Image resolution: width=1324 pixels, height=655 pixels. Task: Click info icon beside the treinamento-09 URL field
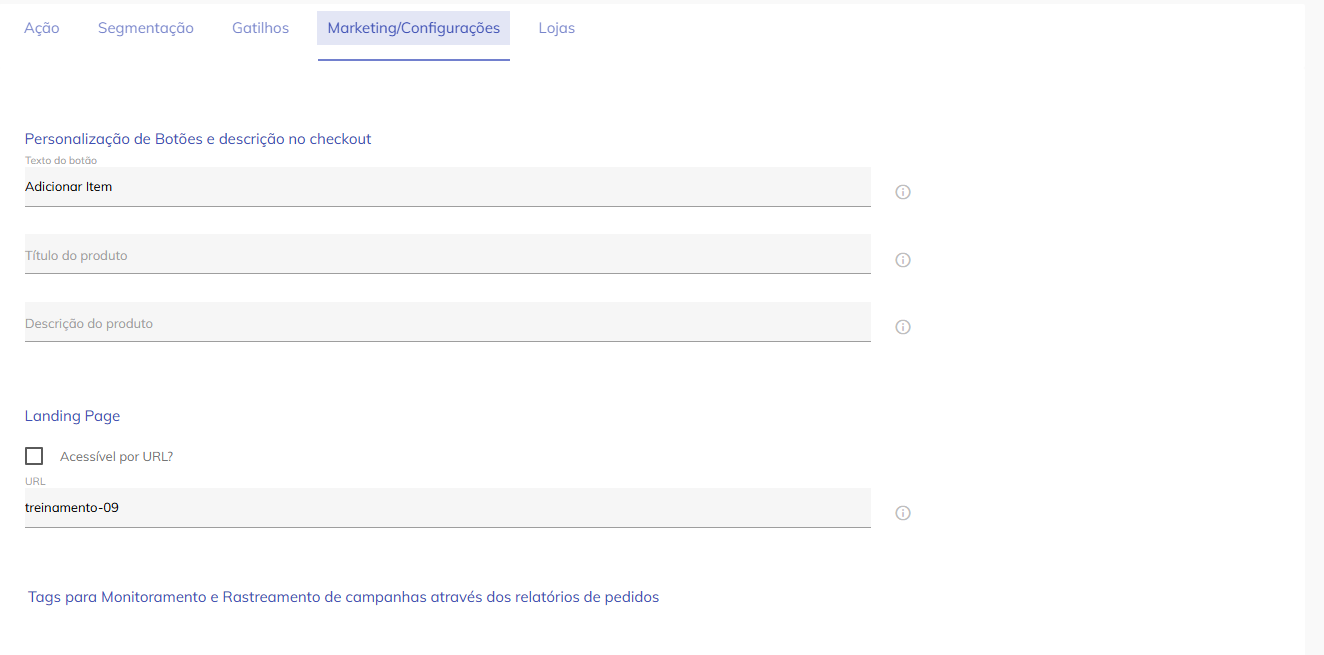pyautogui.click(x=903, y=513)
